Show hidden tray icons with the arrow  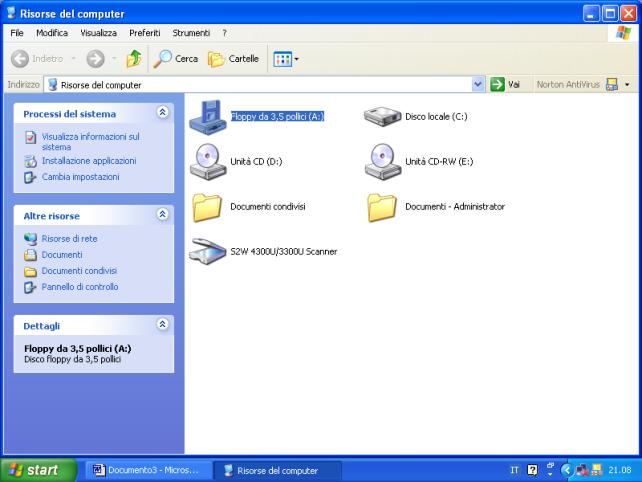tap(566, 470)
